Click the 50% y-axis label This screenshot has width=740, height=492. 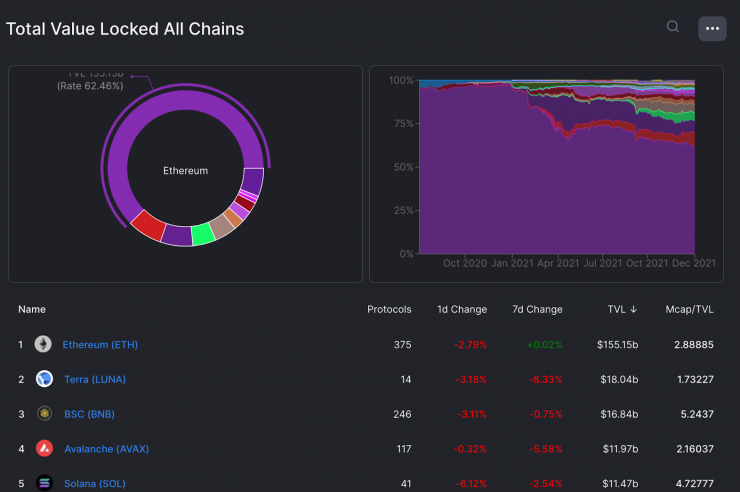click(x=404, y=167)
